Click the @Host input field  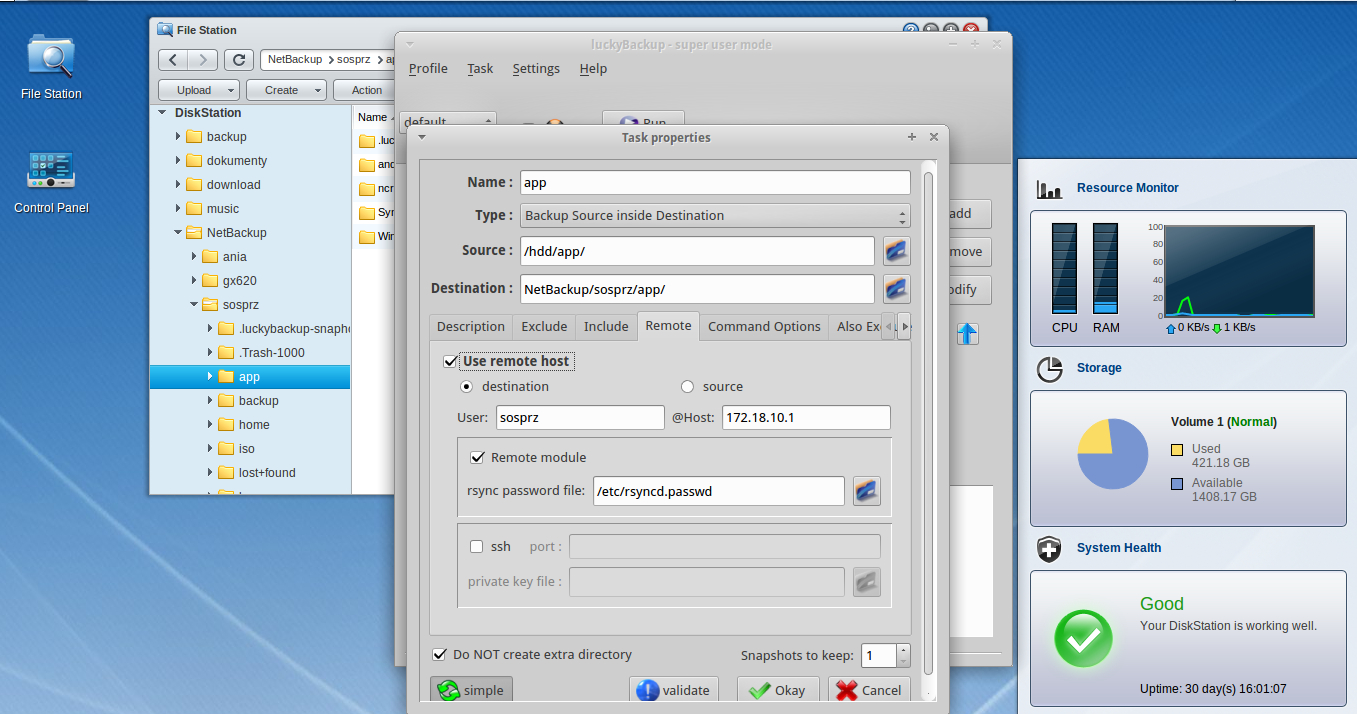[806, 418]
